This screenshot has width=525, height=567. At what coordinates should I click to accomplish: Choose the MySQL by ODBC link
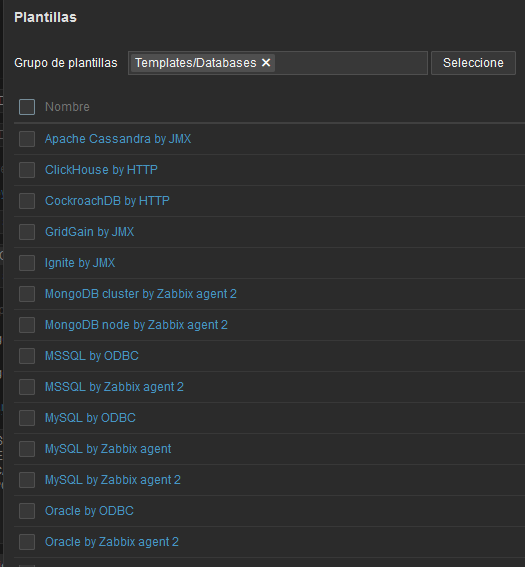(90, 418)
